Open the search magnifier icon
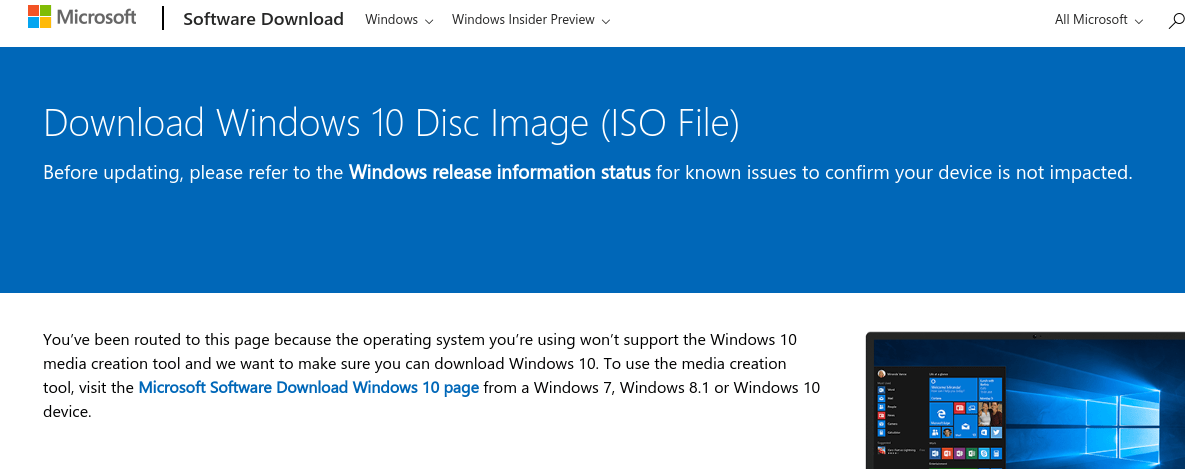1185x469 pixels. [1177, 20]
